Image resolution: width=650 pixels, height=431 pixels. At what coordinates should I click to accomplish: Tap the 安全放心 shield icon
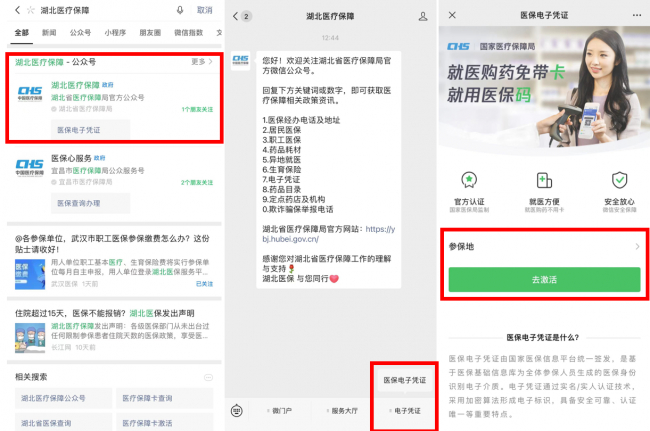click(619, 180)
